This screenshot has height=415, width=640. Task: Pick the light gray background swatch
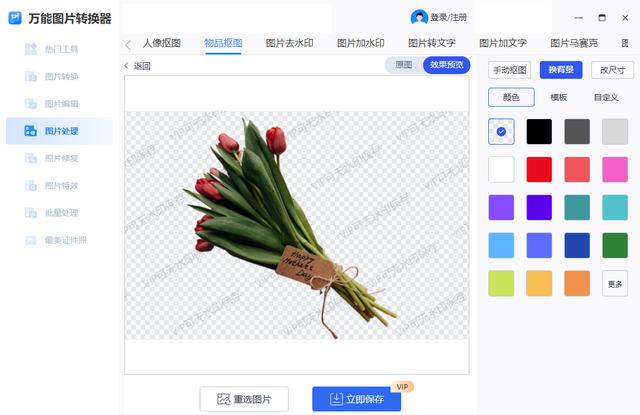click(615, 131)
